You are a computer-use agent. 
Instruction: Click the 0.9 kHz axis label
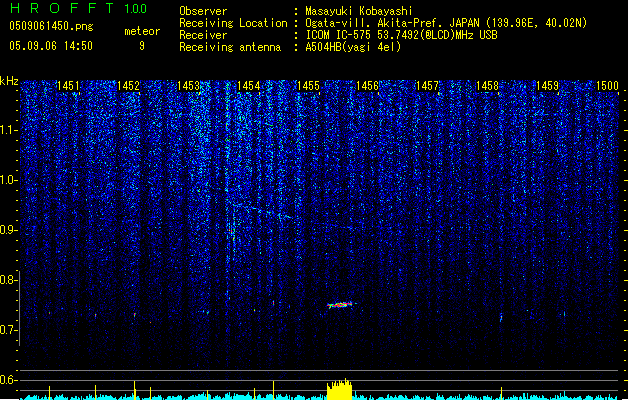9,230
